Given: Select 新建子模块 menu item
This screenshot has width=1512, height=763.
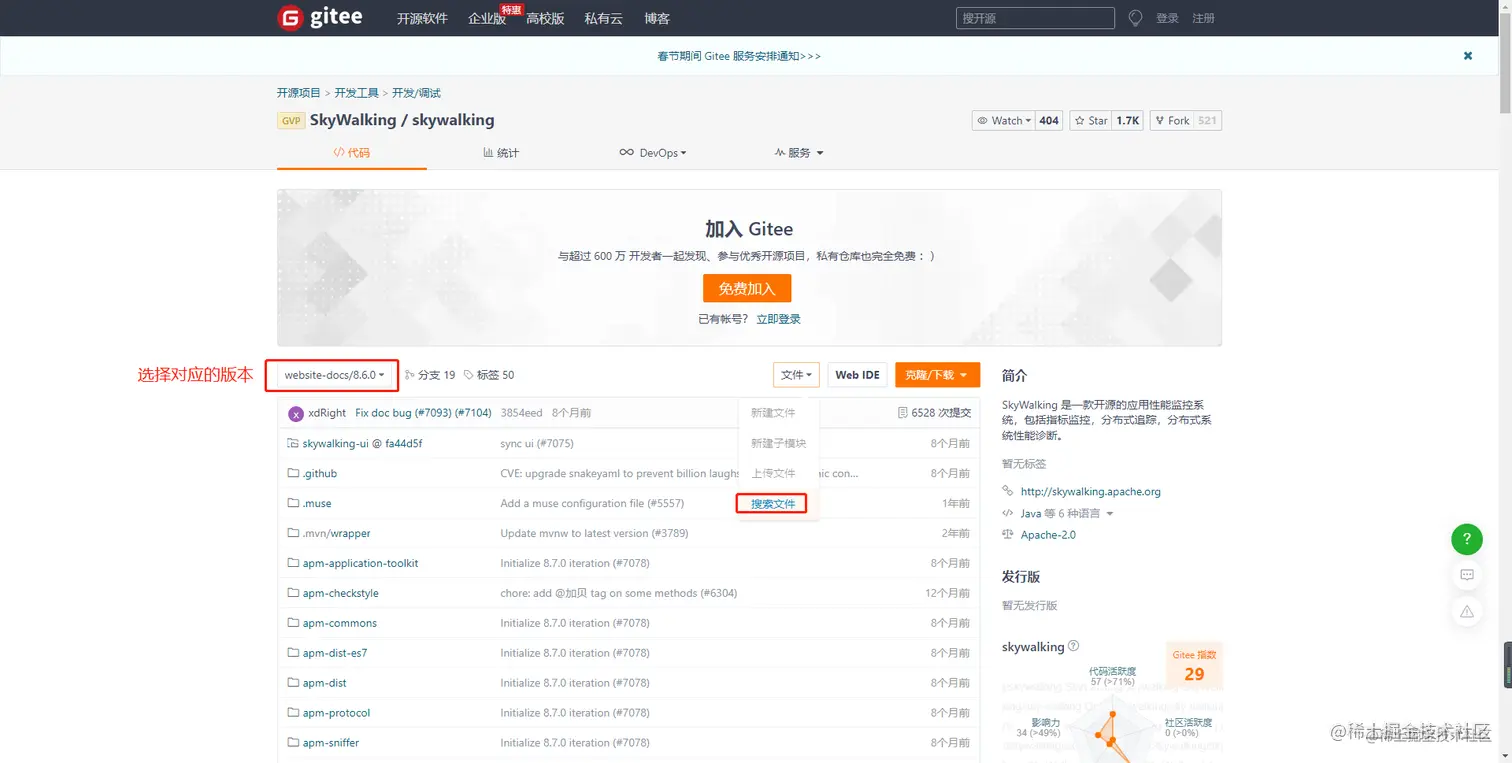Looking at the screenshot, I should tap(778, 443).
